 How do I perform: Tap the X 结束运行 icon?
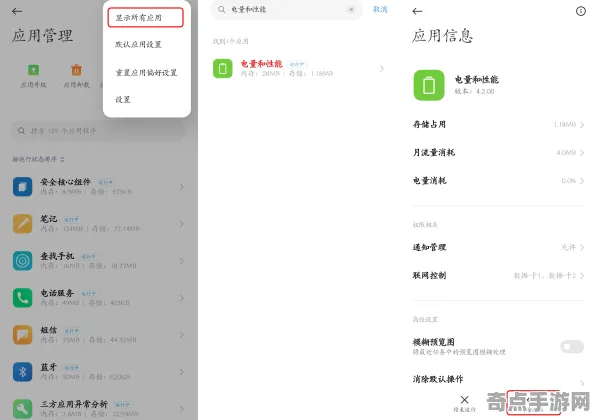point(464,399)
